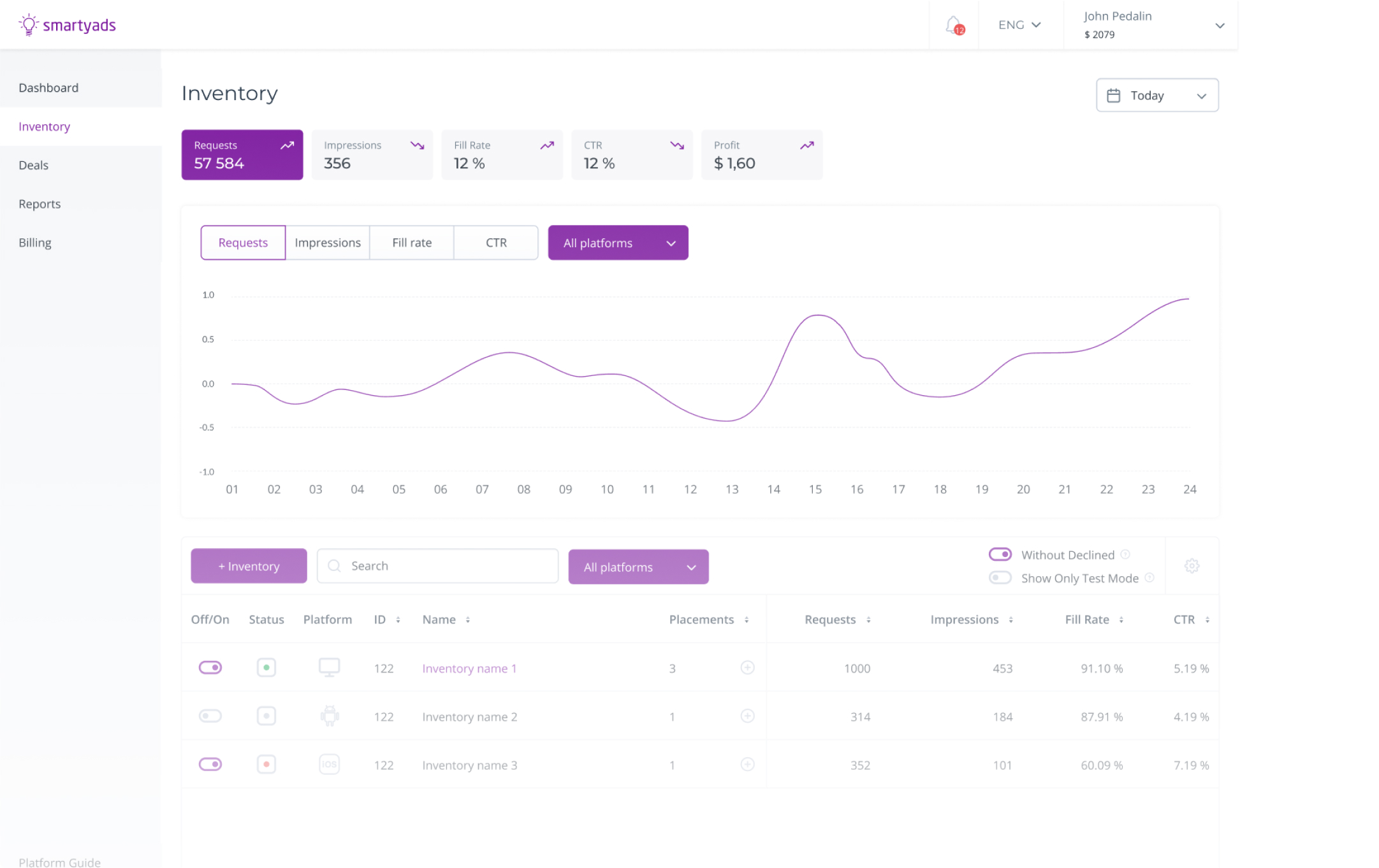
Task: Switch chart to Fill rate tab
Action: pos(412,243)
